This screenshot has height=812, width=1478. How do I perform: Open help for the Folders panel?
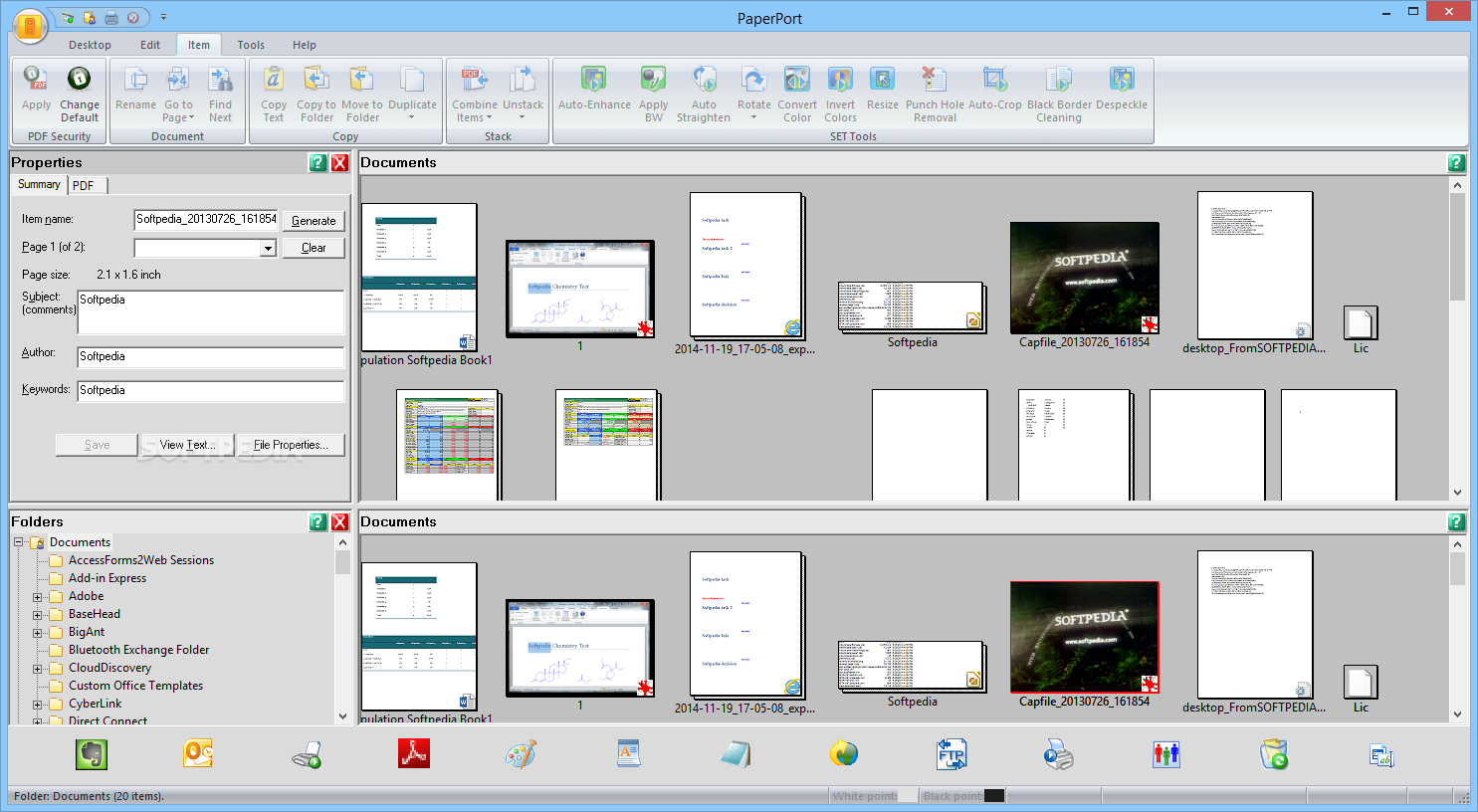click(317, 521)
